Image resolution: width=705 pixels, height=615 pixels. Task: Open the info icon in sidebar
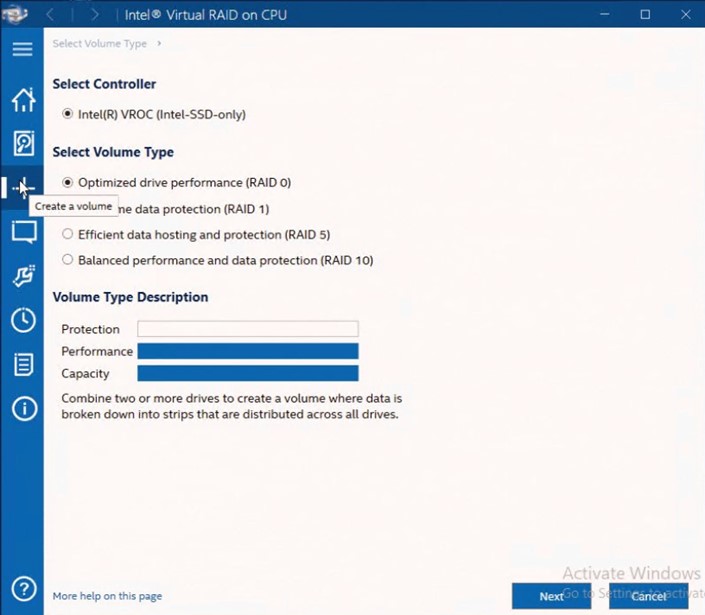coord(23,408)
